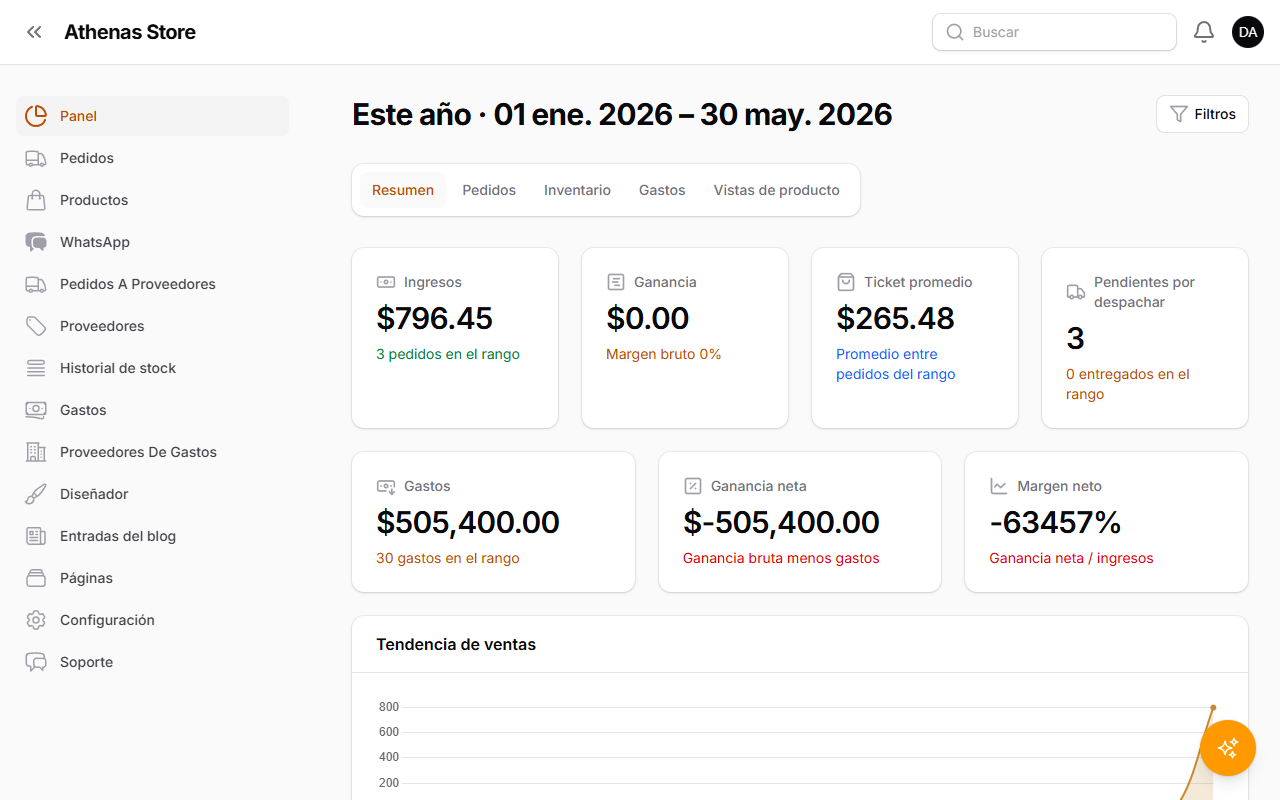Open WhatsApp in the sidebar
Screen dimensions: 1280x800
click(152, 242)
